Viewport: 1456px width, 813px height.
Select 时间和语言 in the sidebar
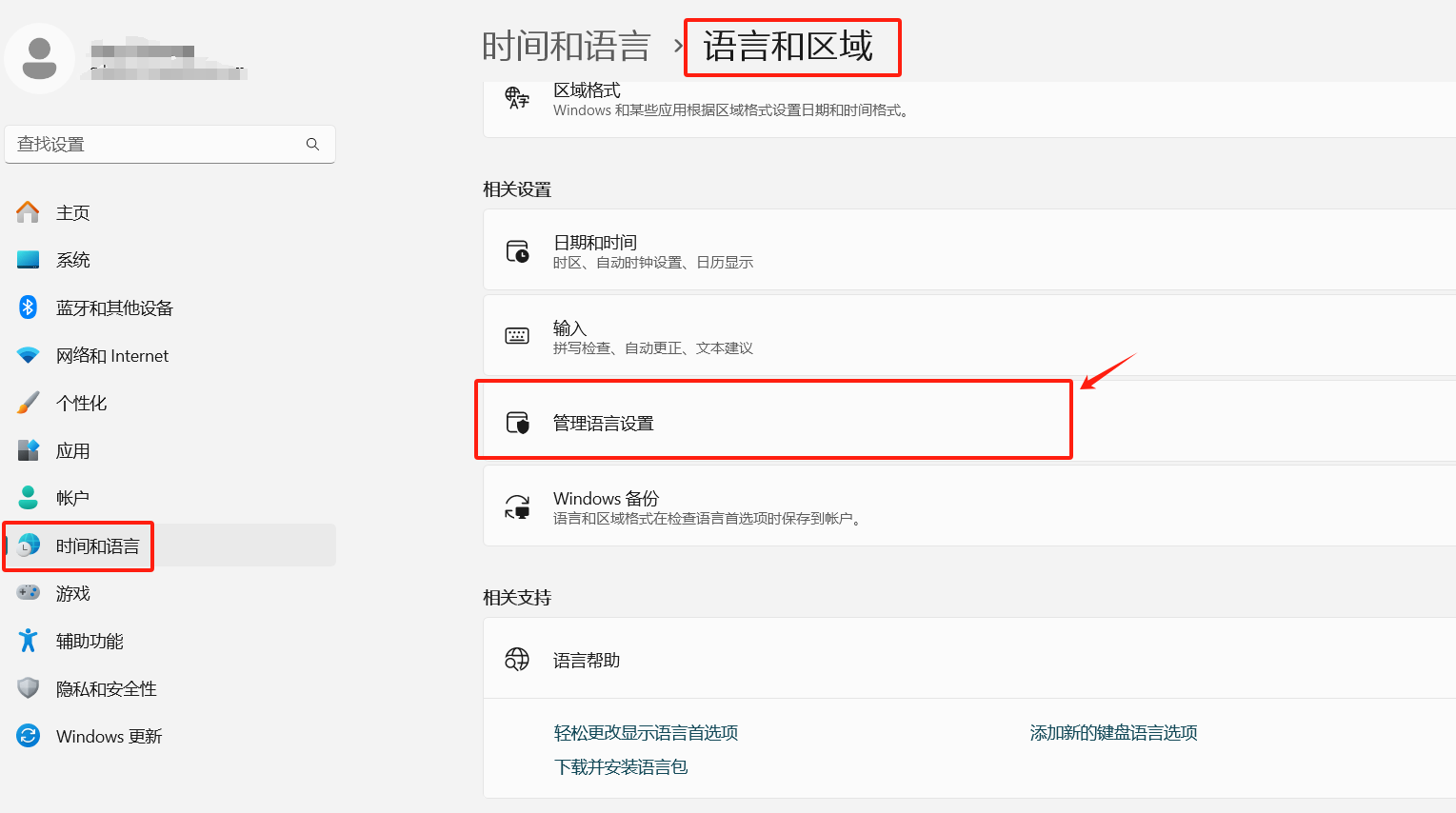tap(97, 546)
